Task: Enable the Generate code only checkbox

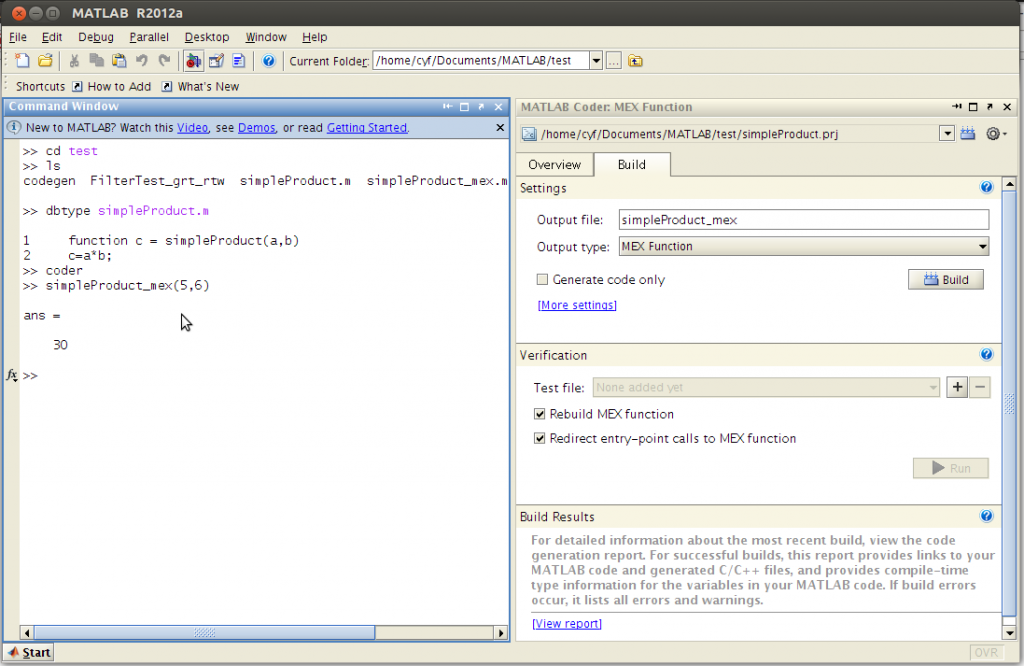Action: point(542,280)
